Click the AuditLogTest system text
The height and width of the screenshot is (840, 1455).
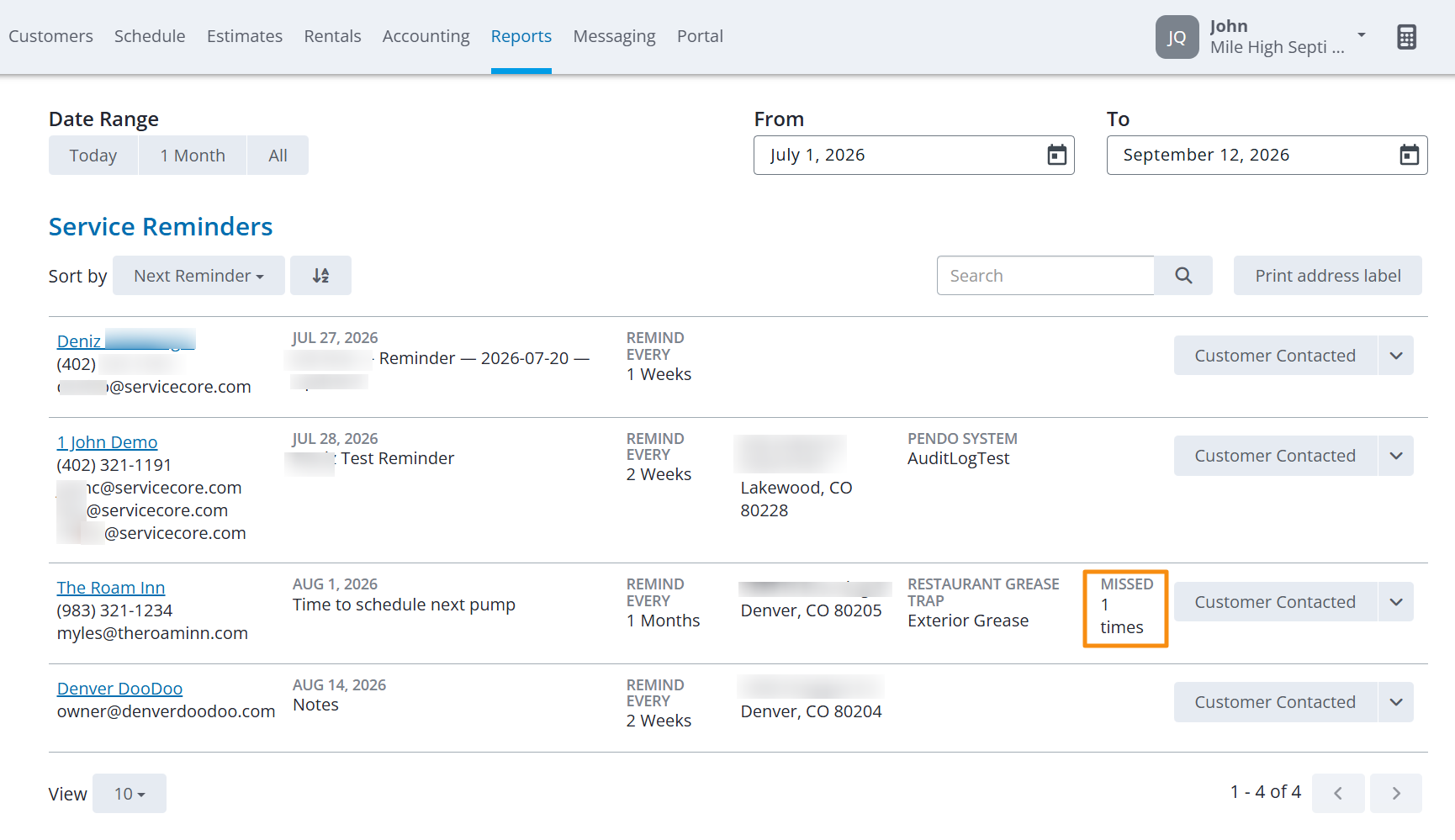click(958, 458)
